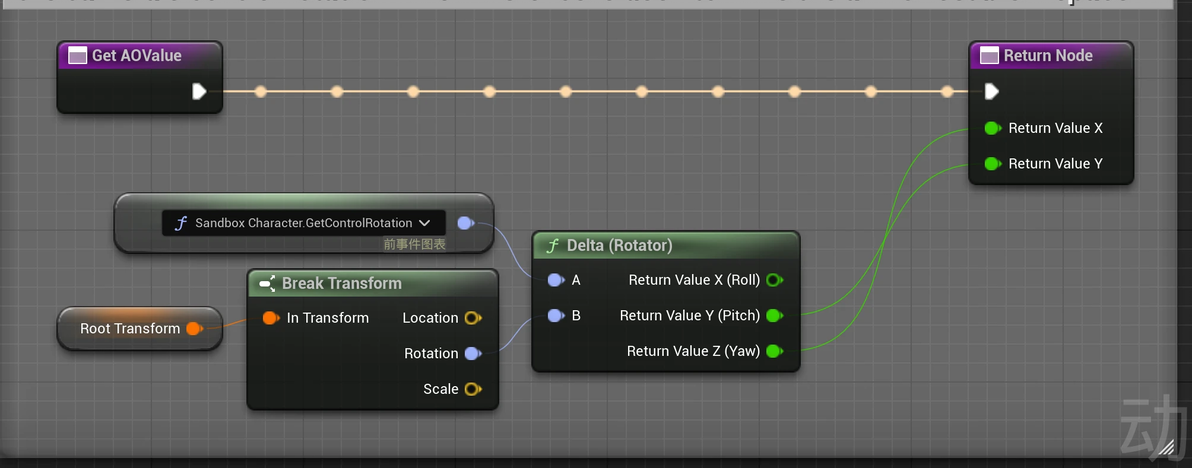The height and width of the screenshot is (468, 1192).
Task: Select the Get AOValue node title
Action: 136,56
